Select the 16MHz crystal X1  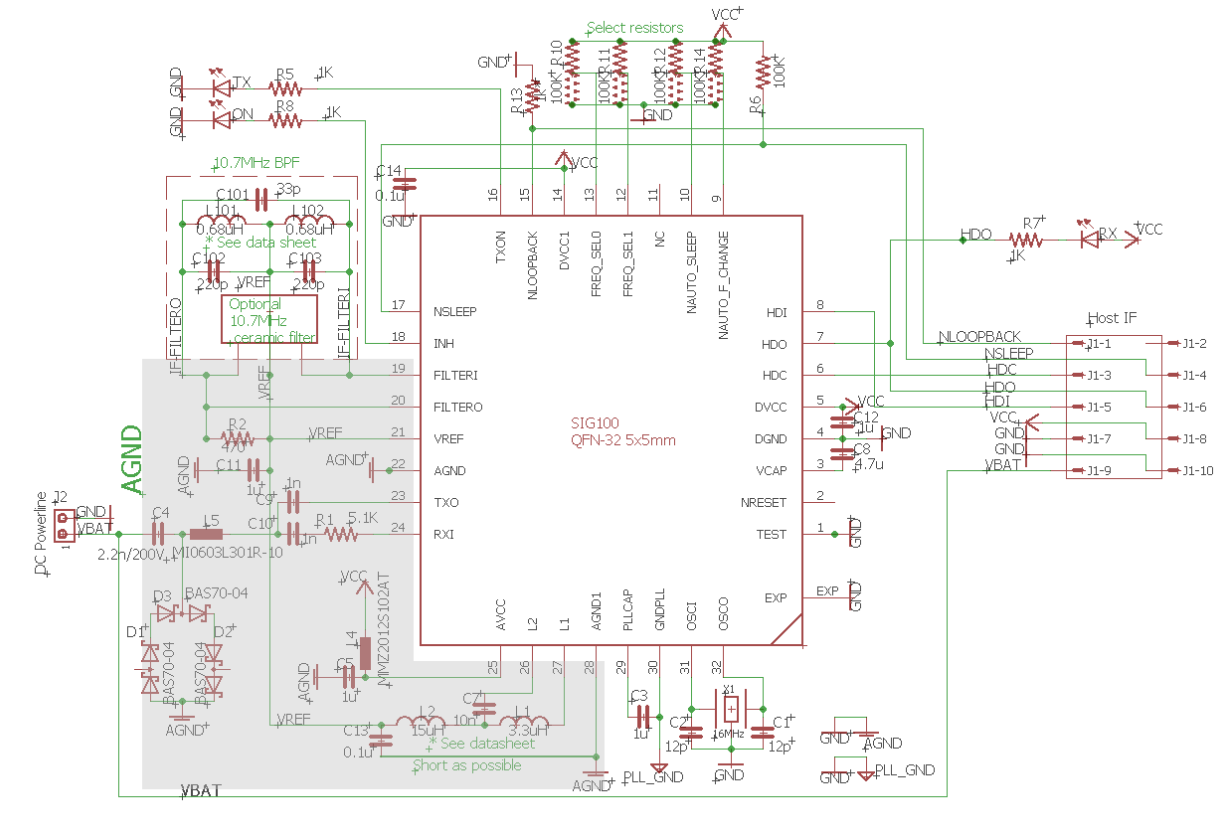[x=731, y=711]
